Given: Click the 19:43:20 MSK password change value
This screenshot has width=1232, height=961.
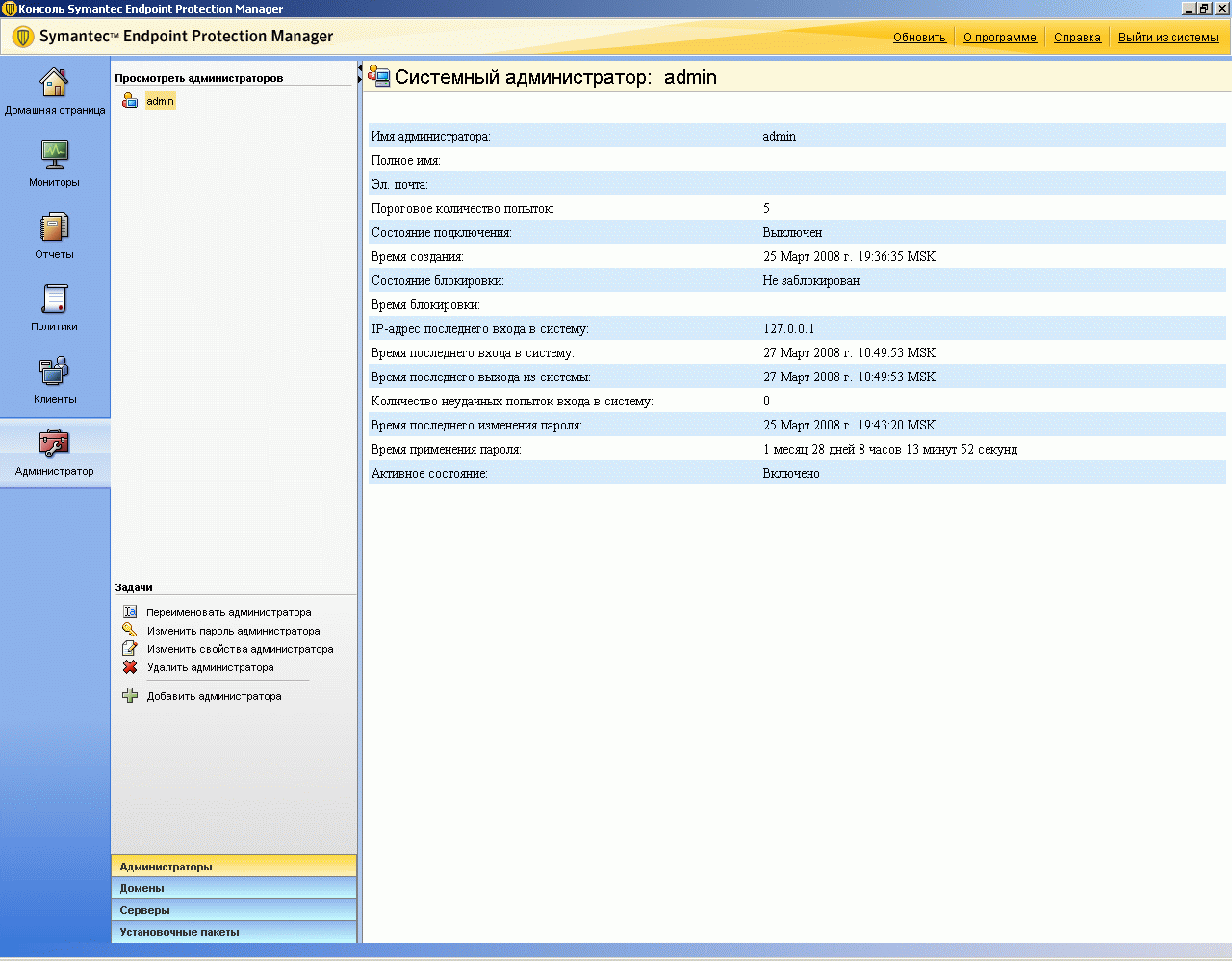Looking at the screenshot, I should (x=849, y=426).
